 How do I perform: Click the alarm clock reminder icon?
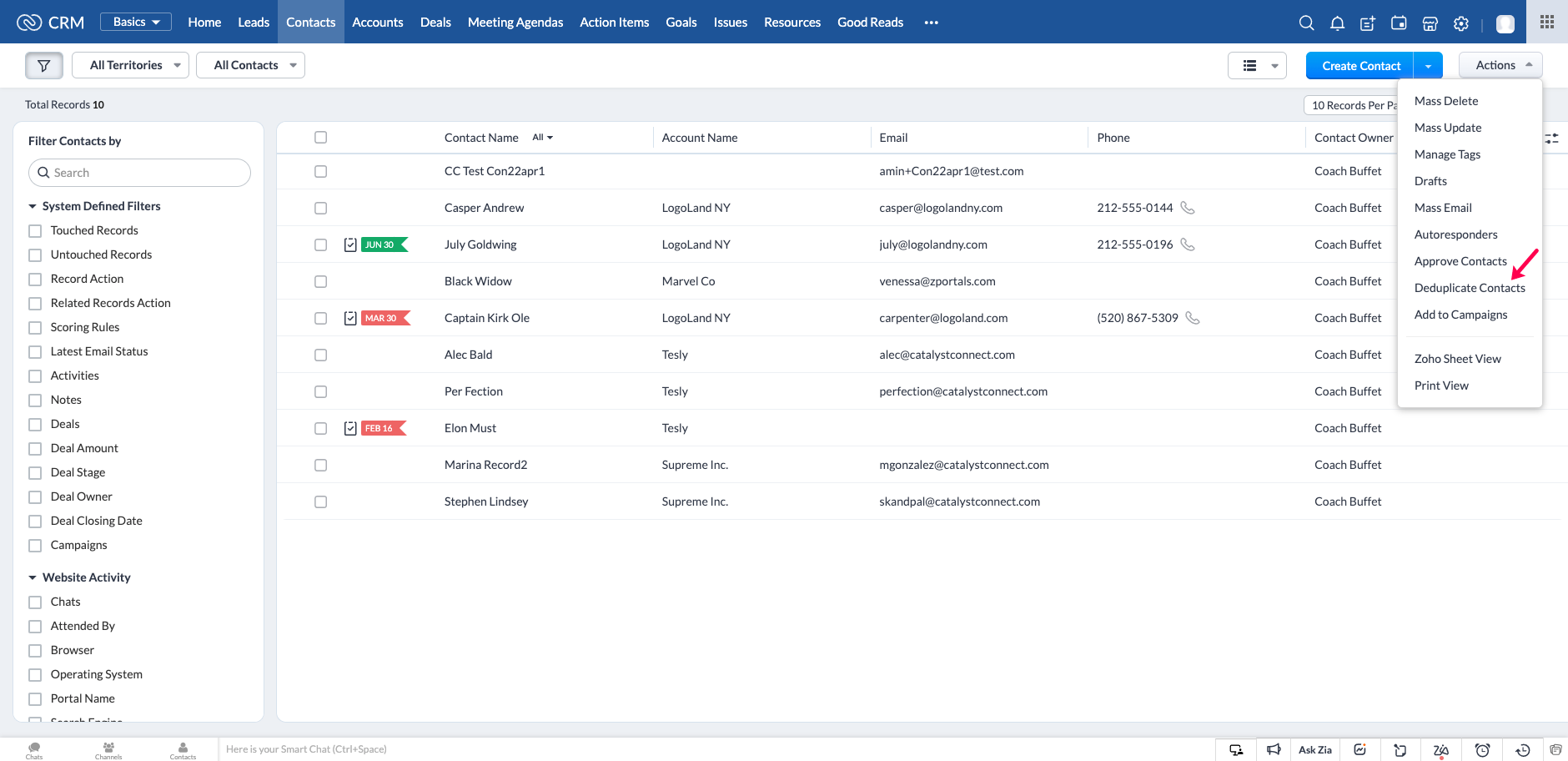tap(1482, 750)
